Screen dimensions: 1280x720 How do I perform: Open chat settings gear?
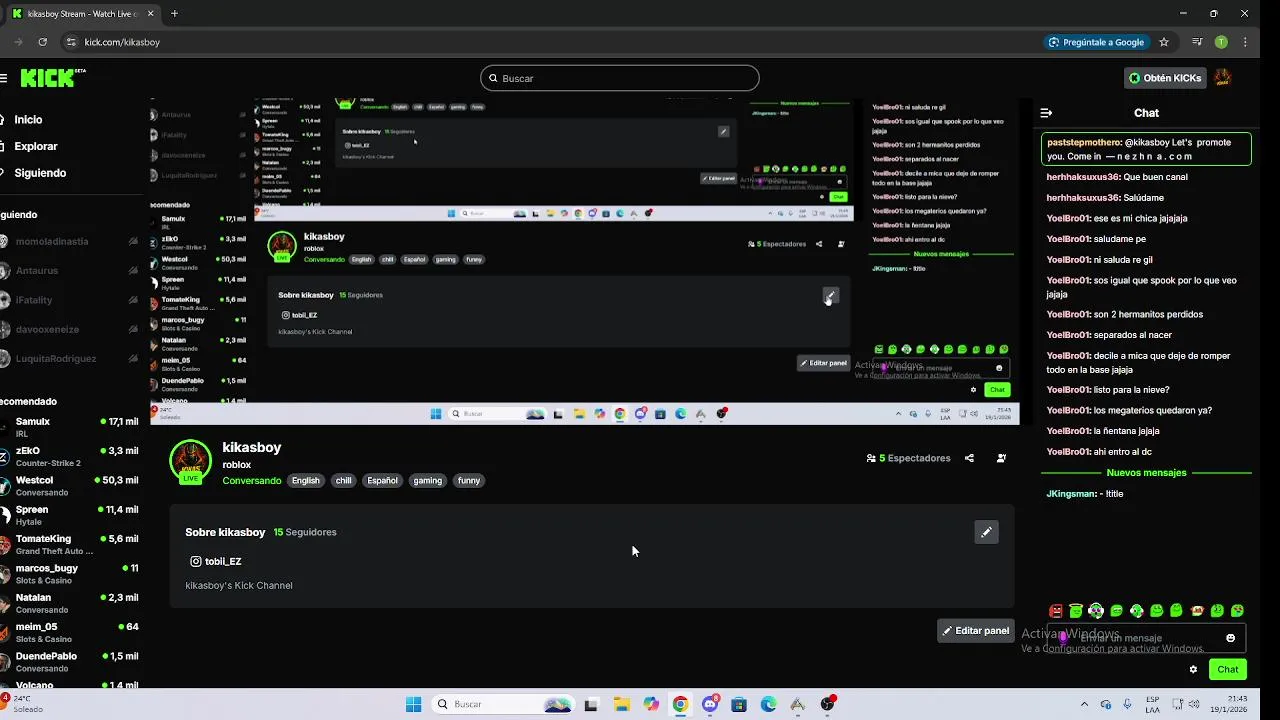coord(1193,670)
